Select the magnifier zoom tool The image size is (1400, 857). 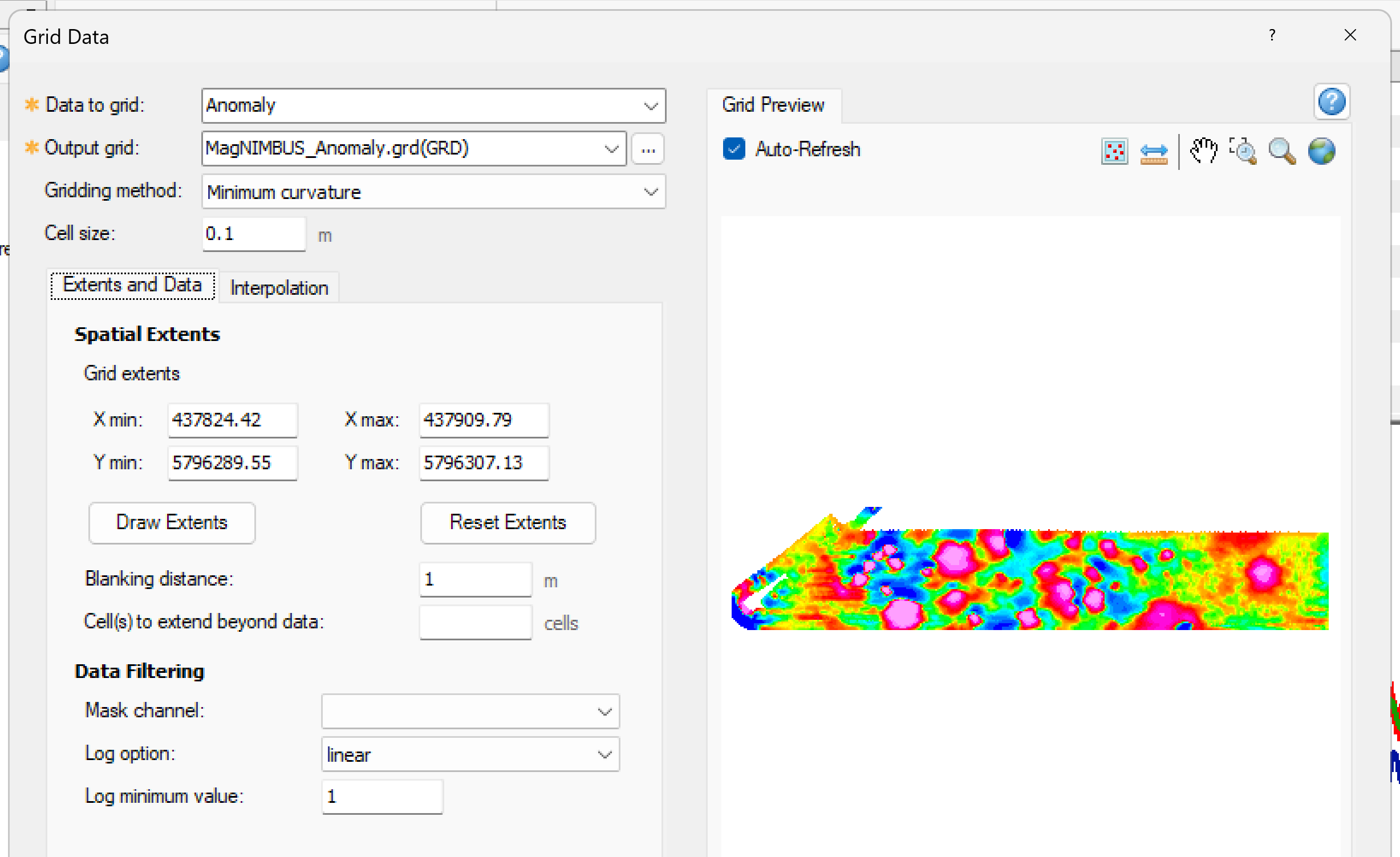[1281, 151]
